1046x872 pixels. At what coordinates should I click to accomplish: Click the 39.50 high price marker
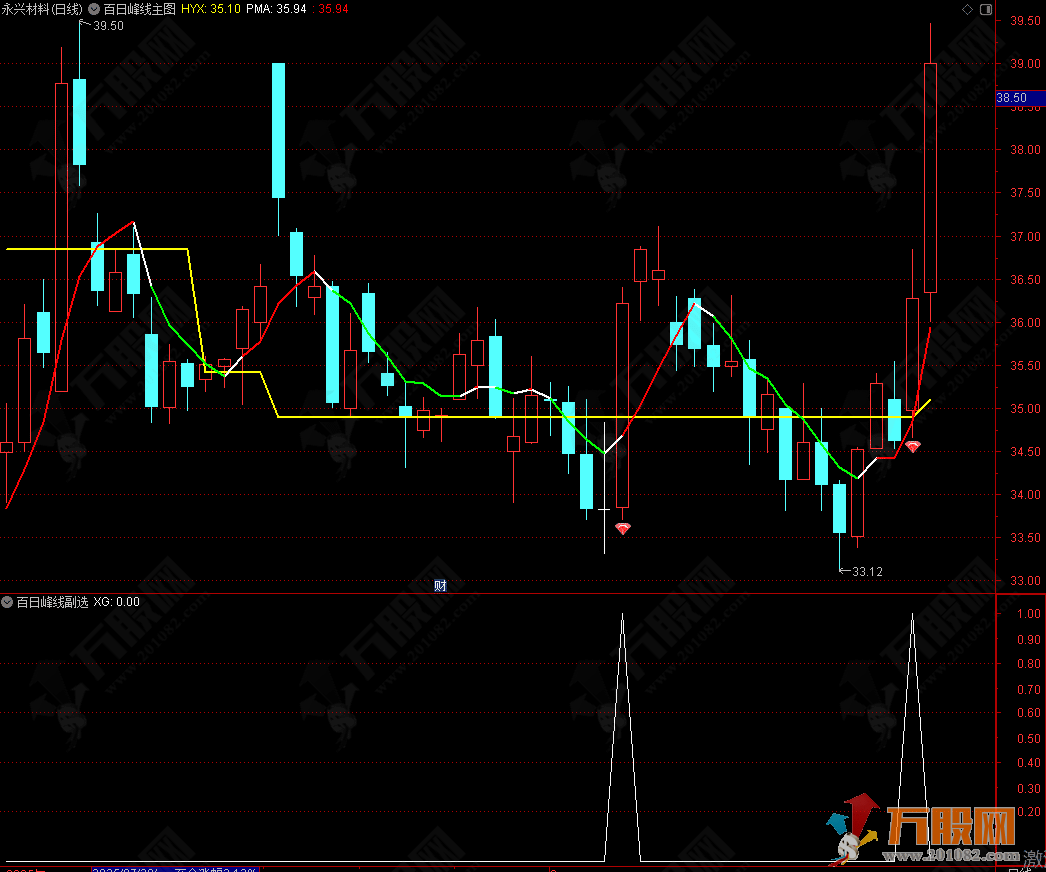[x=107, y=26]
